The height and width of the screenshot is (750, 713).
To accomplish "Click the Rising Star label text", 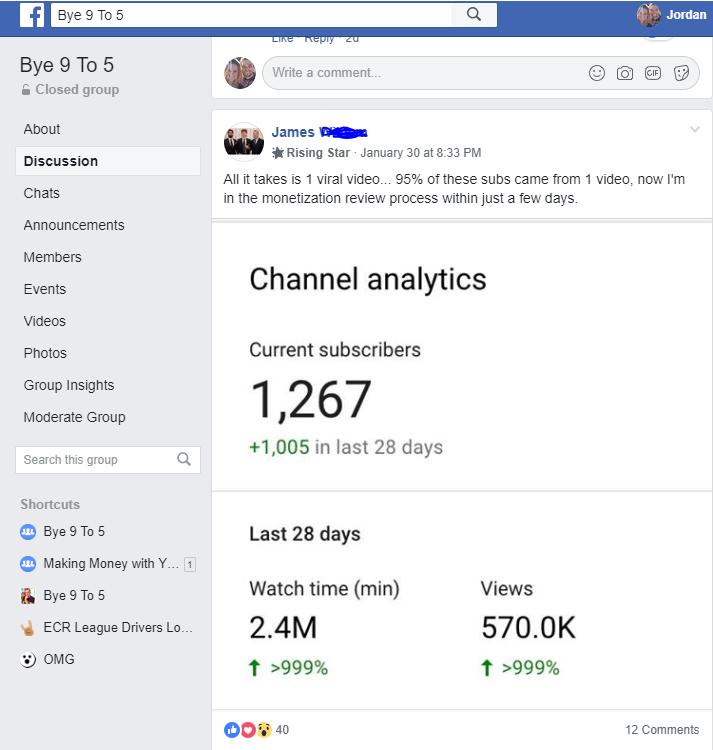I will pyautogui.click(x=318, y=153).
